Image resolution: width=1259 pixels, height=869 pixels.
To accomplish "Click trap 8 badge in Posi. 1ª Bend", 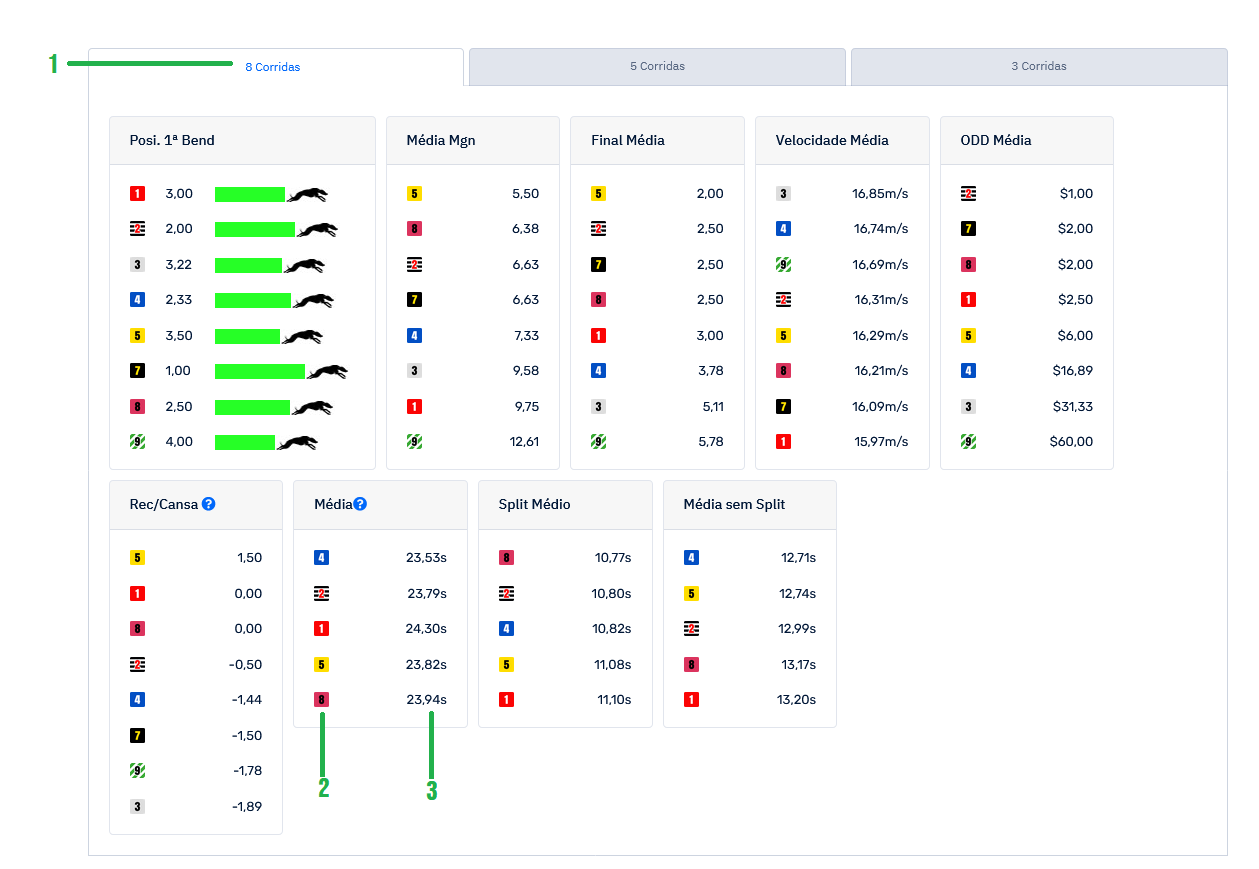I will pos(138,407).
